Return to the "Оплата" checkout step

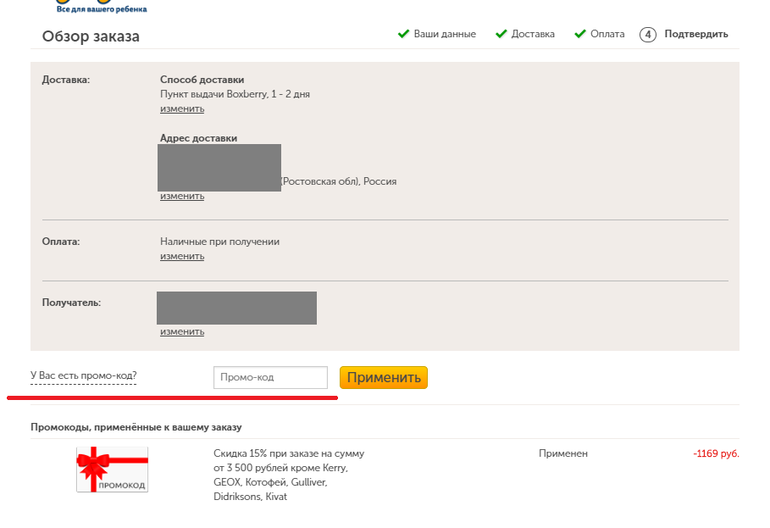(x=606, y=34)
